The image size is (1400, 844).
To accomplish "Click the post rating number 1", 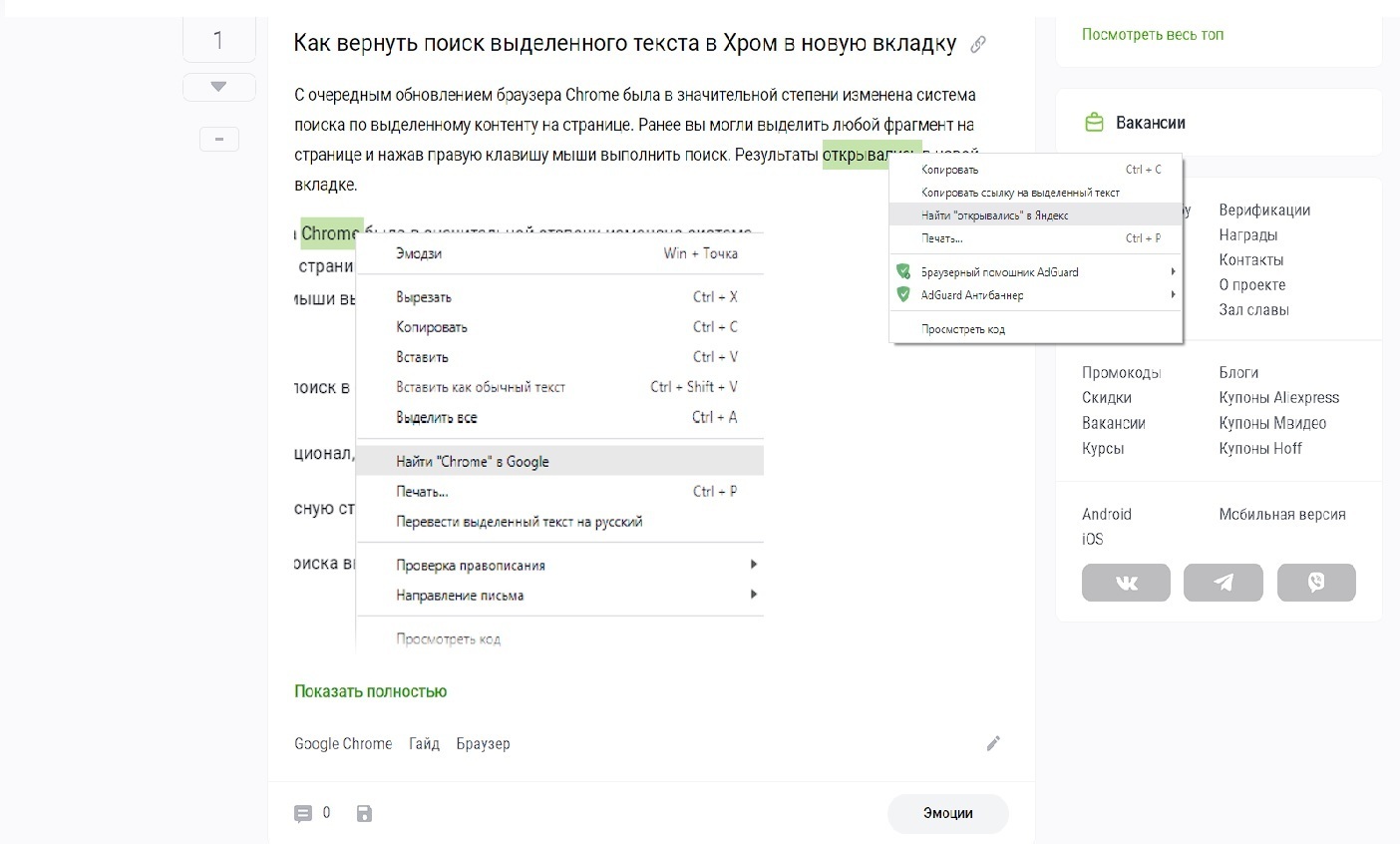I will click(218, 41).
